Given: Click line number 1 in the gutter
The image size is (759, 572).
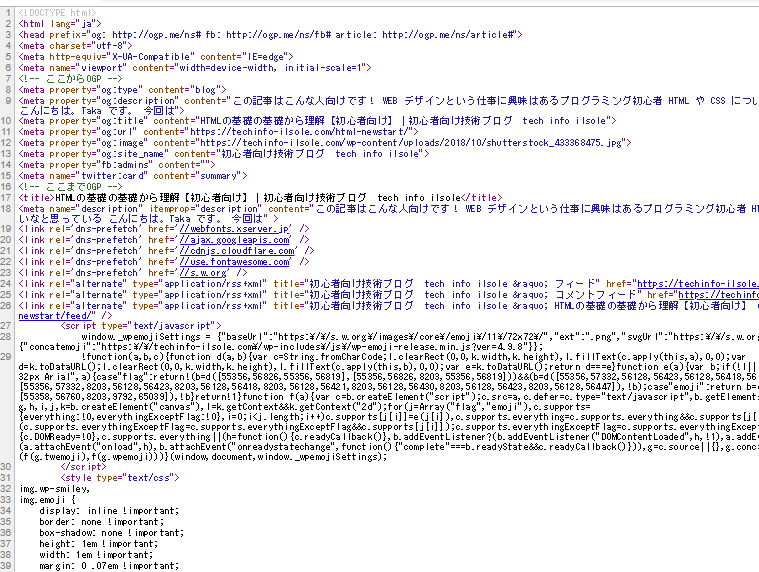Looking at the screenshot, I should click(x=8, y=13).
